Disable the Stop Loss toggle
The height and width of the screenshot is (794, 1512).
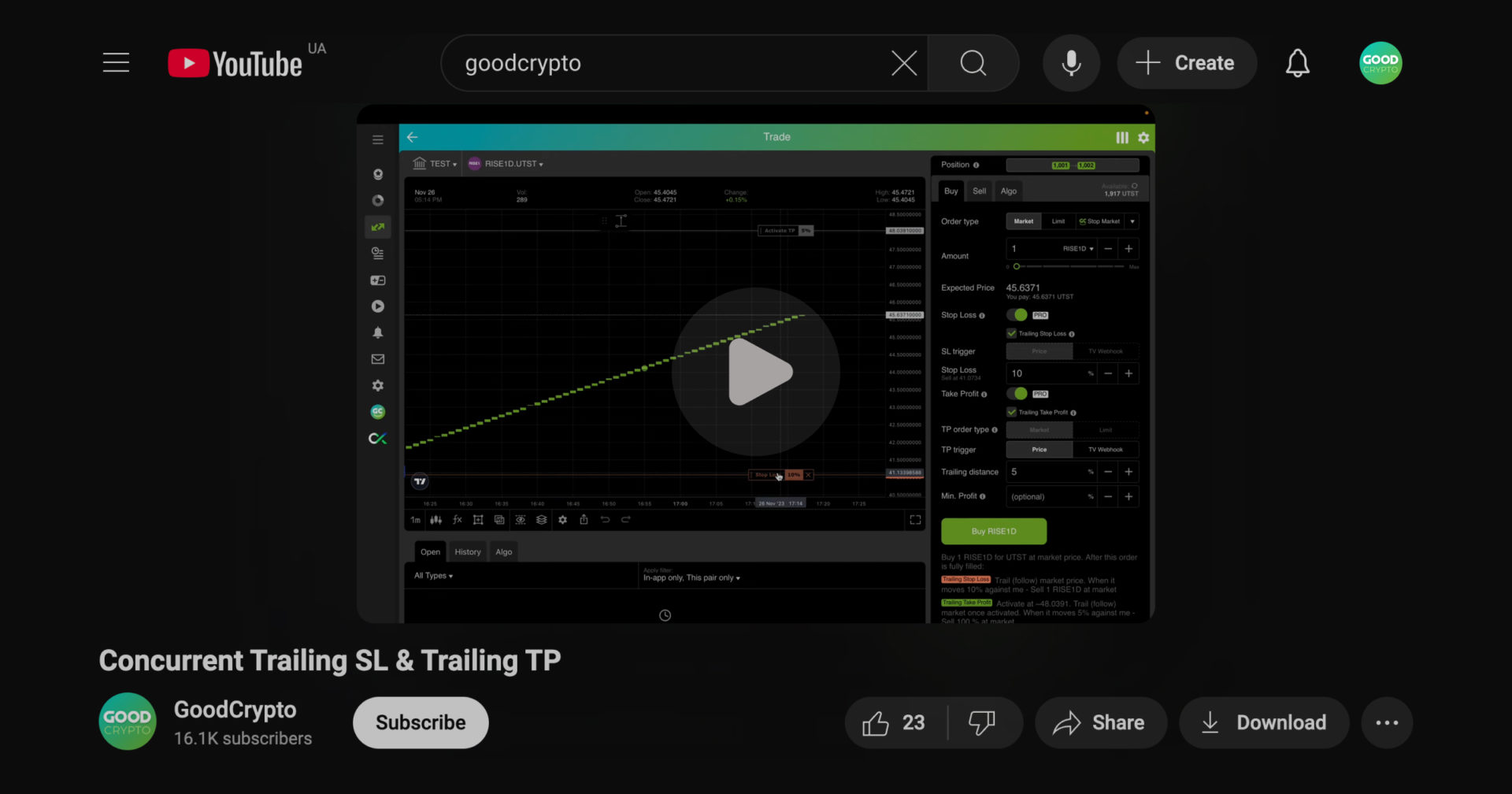pyautogui.click(x=1016, y=314)
